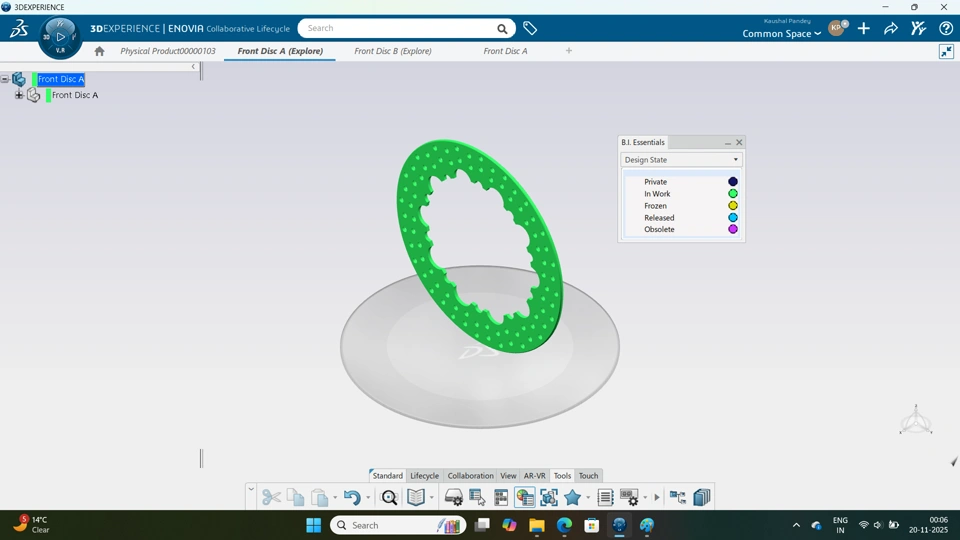Open the book icon dropdown arrow
960x540 pixels.
coord(432,498)
